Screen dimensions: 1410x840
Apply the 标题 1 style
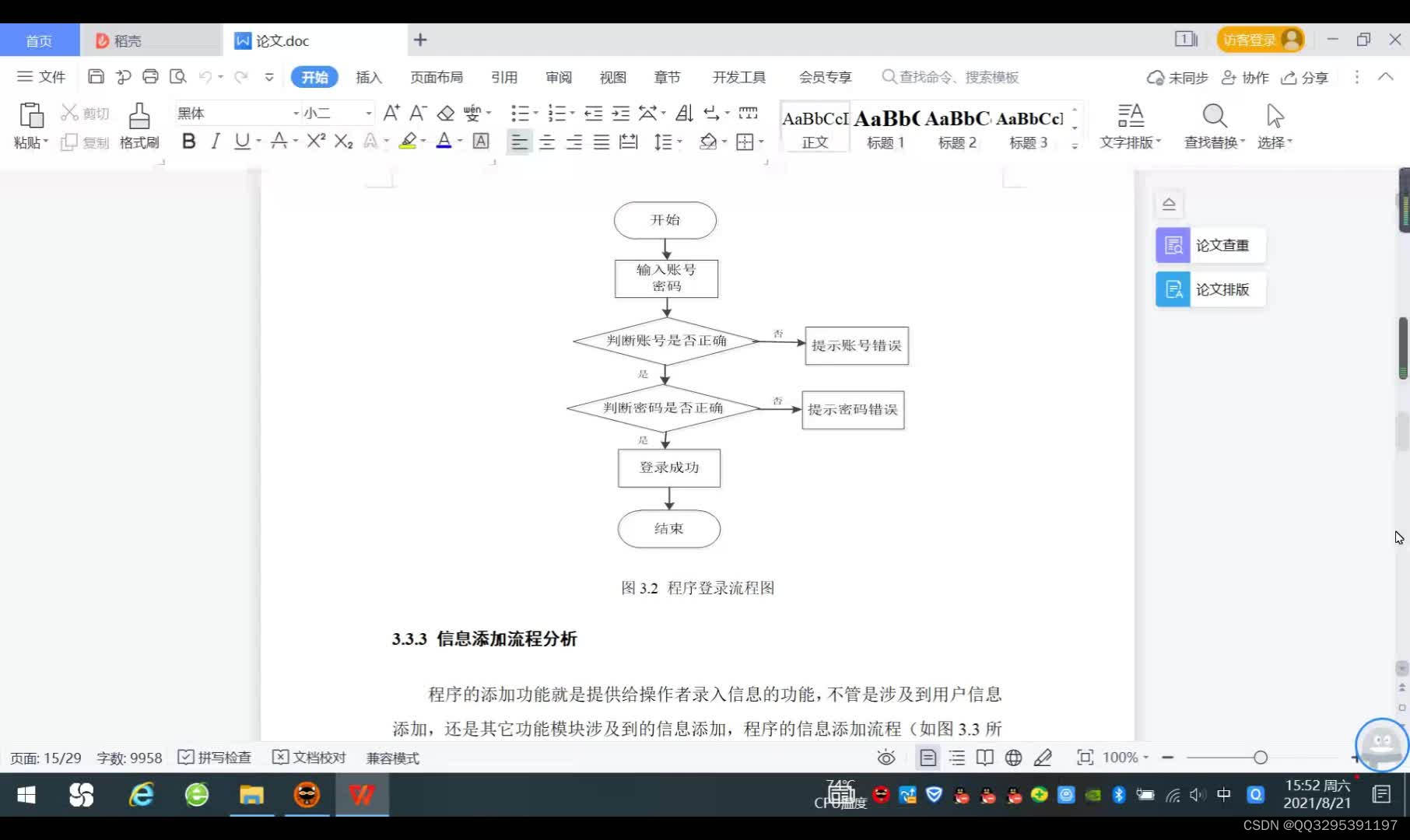point(886,127)
